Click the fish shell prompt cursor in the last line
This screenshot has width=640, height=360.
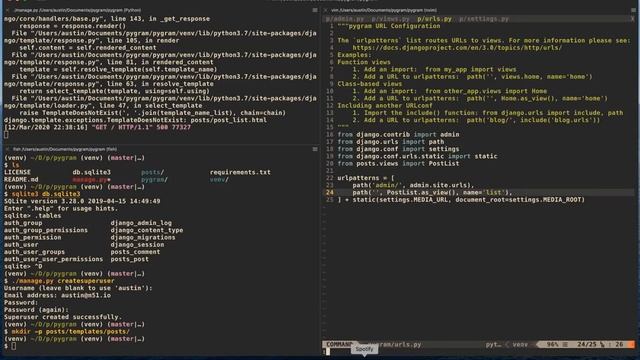click(14, 346)
